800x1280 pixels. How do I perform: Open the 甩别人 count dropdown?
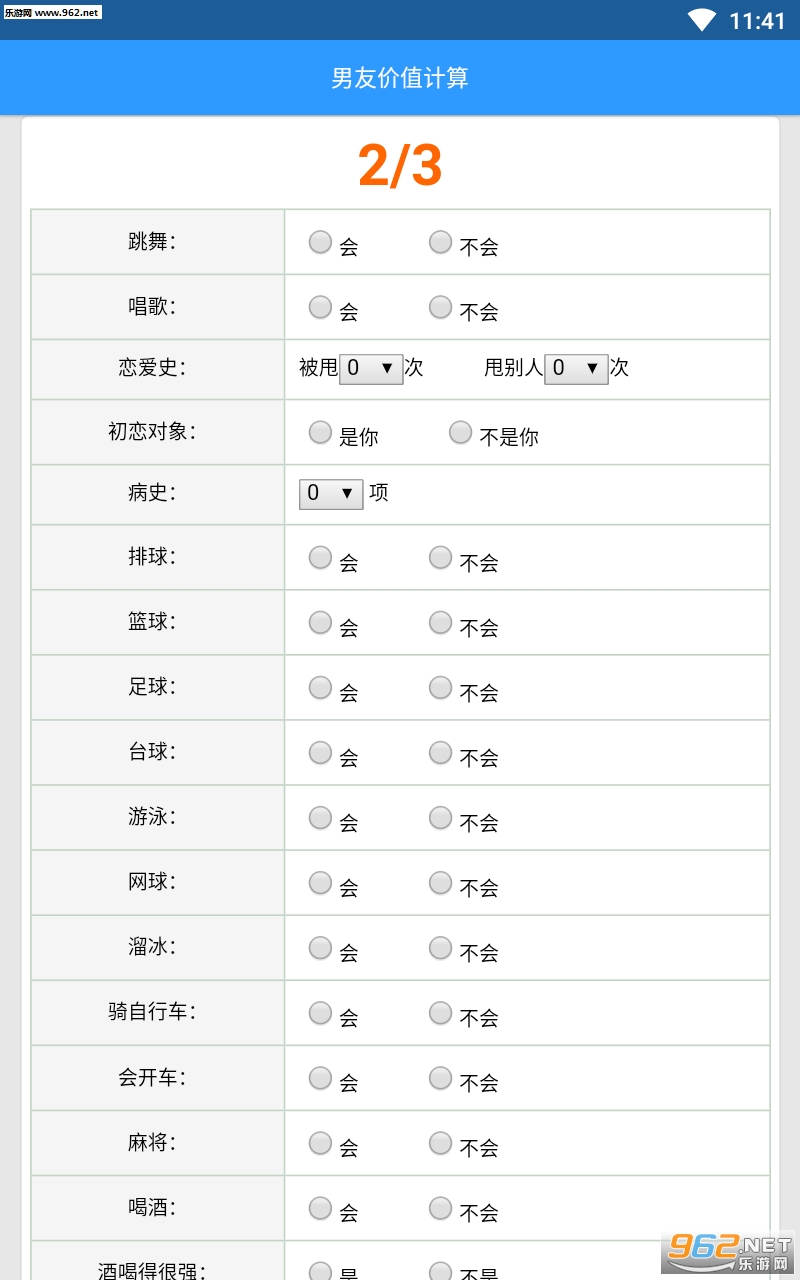576,368
